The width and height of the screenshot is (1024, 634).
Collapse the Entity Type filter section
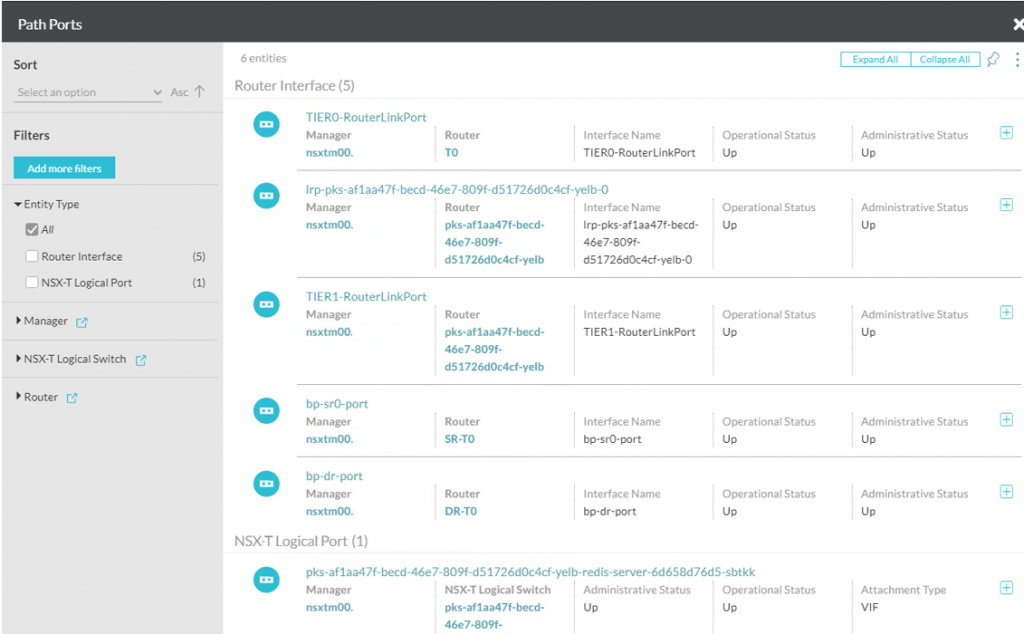coord(18,205)
